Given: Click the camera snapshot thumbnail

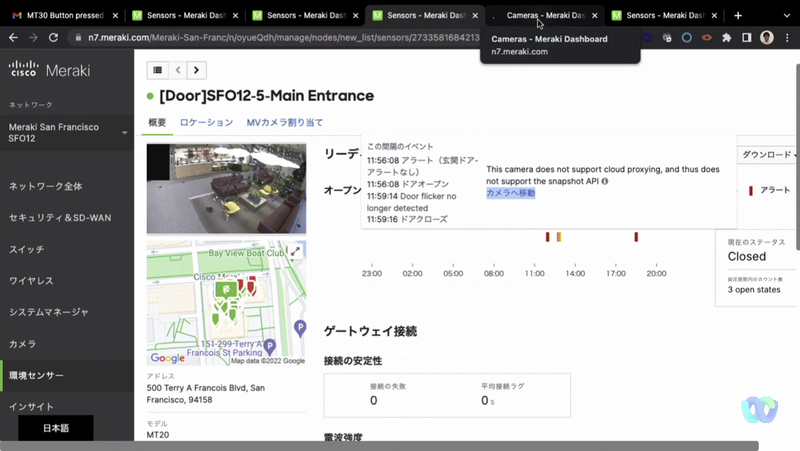Looking at the screenshot, I should (x=226, y=188).
